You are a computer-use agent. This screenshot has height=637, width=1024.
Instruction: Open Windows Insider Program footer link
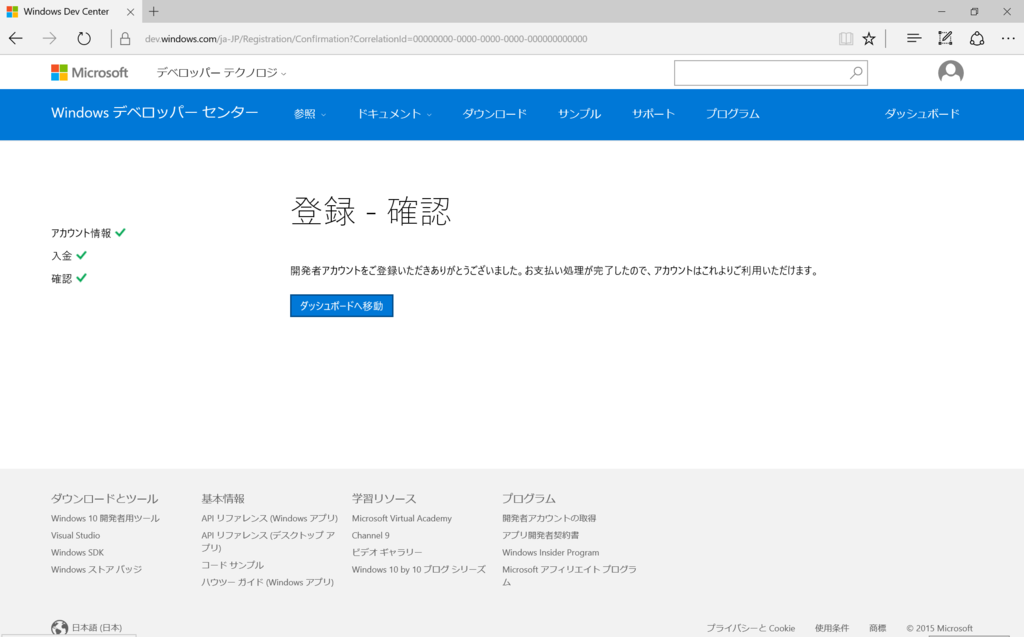(x=551, y=552)
